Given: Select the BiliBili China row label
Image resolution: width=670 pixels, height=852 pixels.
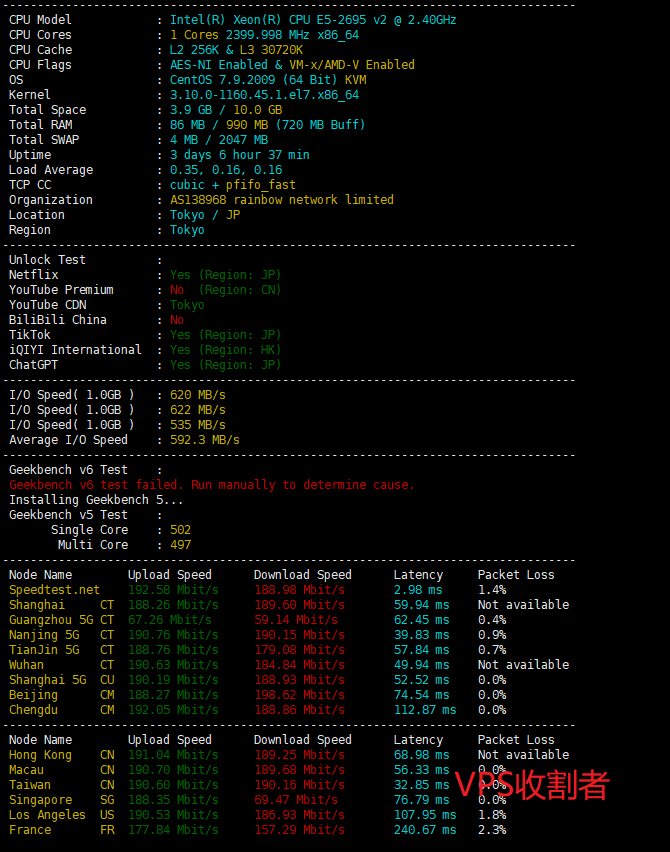Looking at the screenshot, I should pyautogui.click(x=58, y=320).
